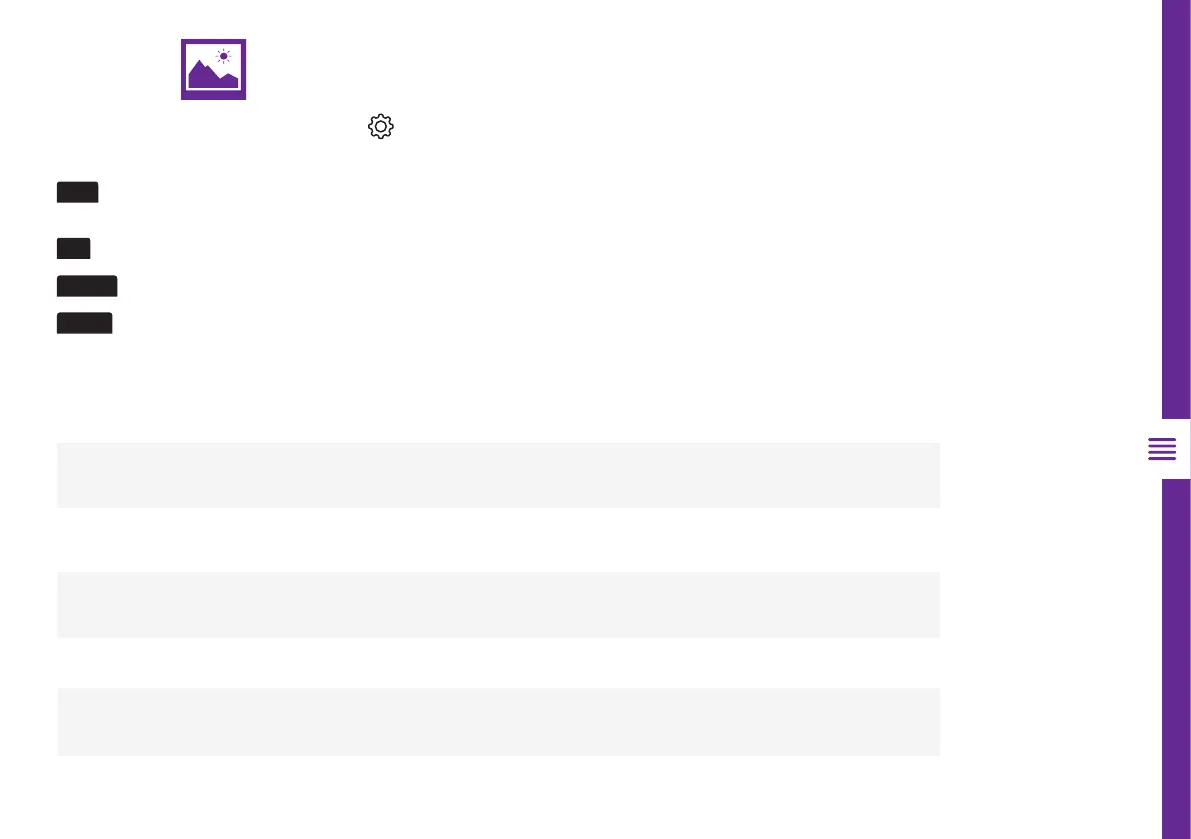Select the topmost black label block
The image size is (1191, 839).
point(77,193)
